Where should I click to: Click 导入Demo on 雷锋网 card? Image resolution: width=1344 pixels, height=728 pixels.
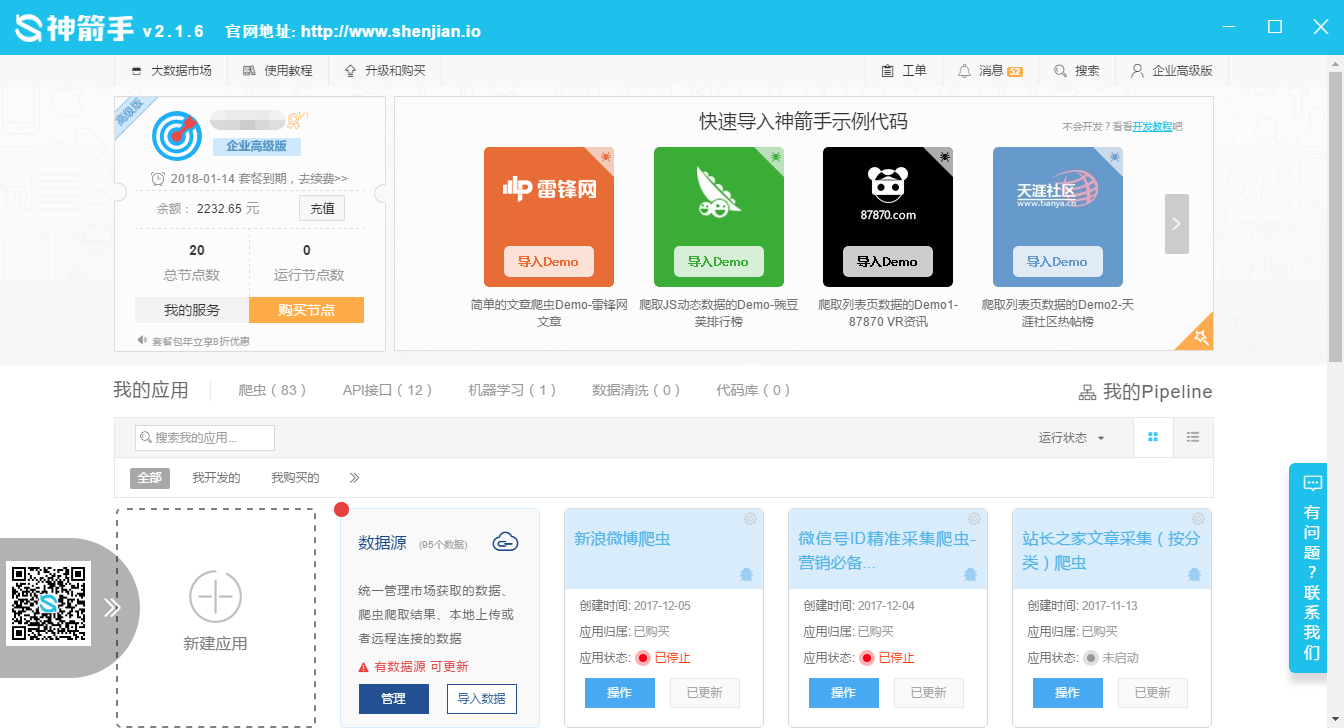(548, 262)
